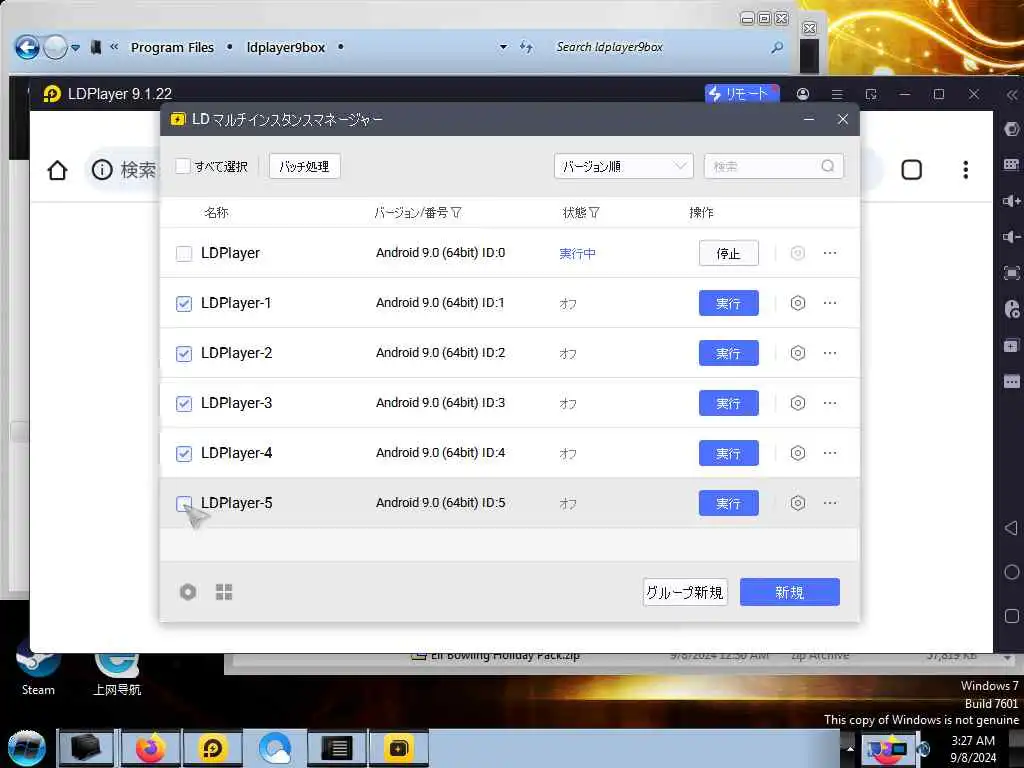Check the LDPlayer ID:0 row checkbox
The height and width of the screenshot is (768, 1024).
point(184,253)
